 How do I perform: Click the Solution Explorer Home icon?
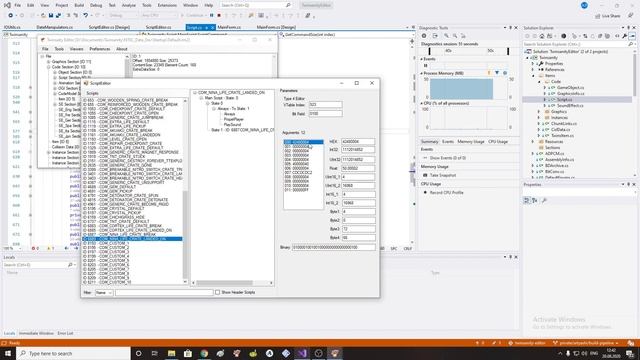[x=542, y=36]
